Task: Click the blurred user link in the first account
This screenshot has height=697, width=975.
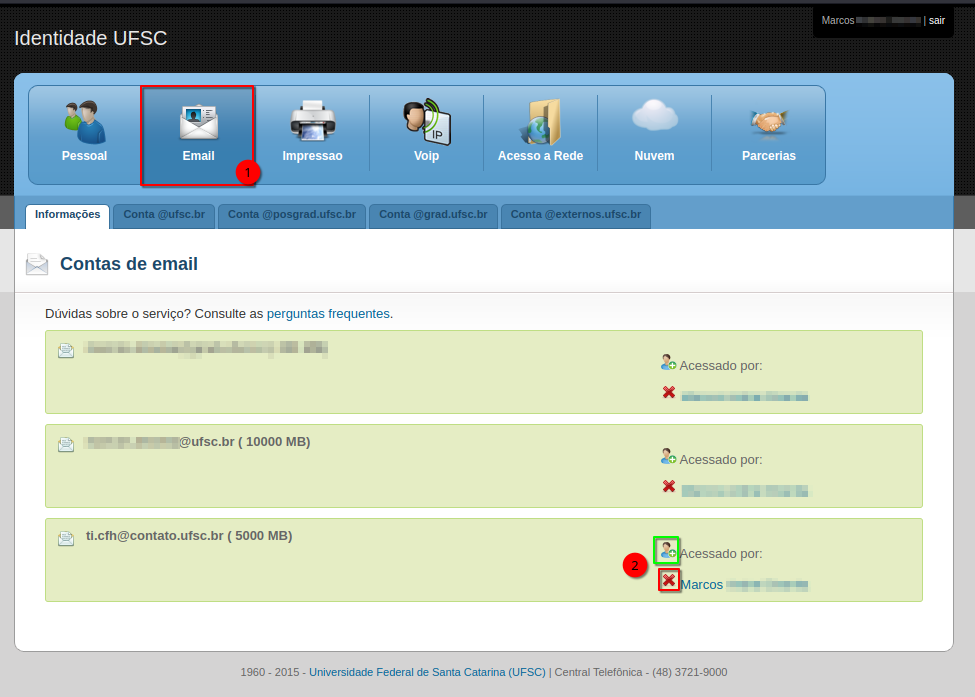Action: click(745, 397)
